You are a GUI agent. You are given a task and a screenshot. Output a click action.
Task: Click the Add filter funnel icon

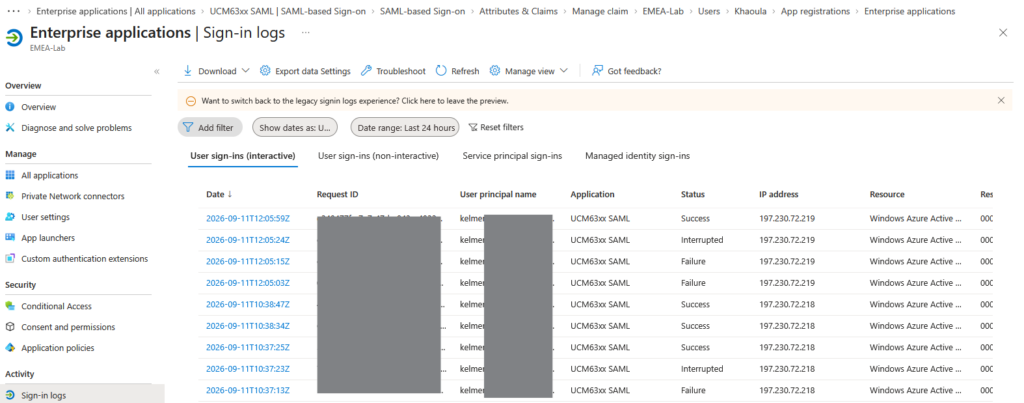(188, 127)
